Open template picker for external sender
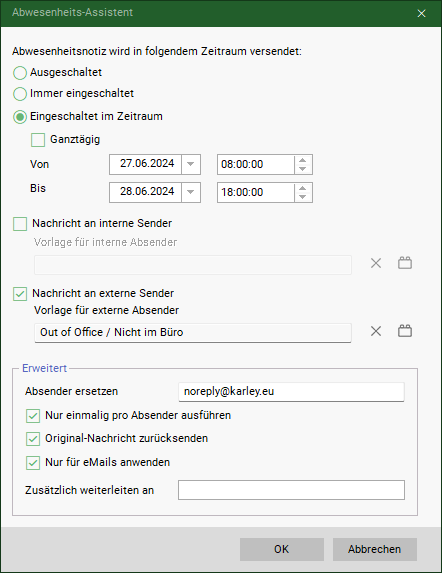This screenshot has height=573, width=442. (x=405, y=331)
